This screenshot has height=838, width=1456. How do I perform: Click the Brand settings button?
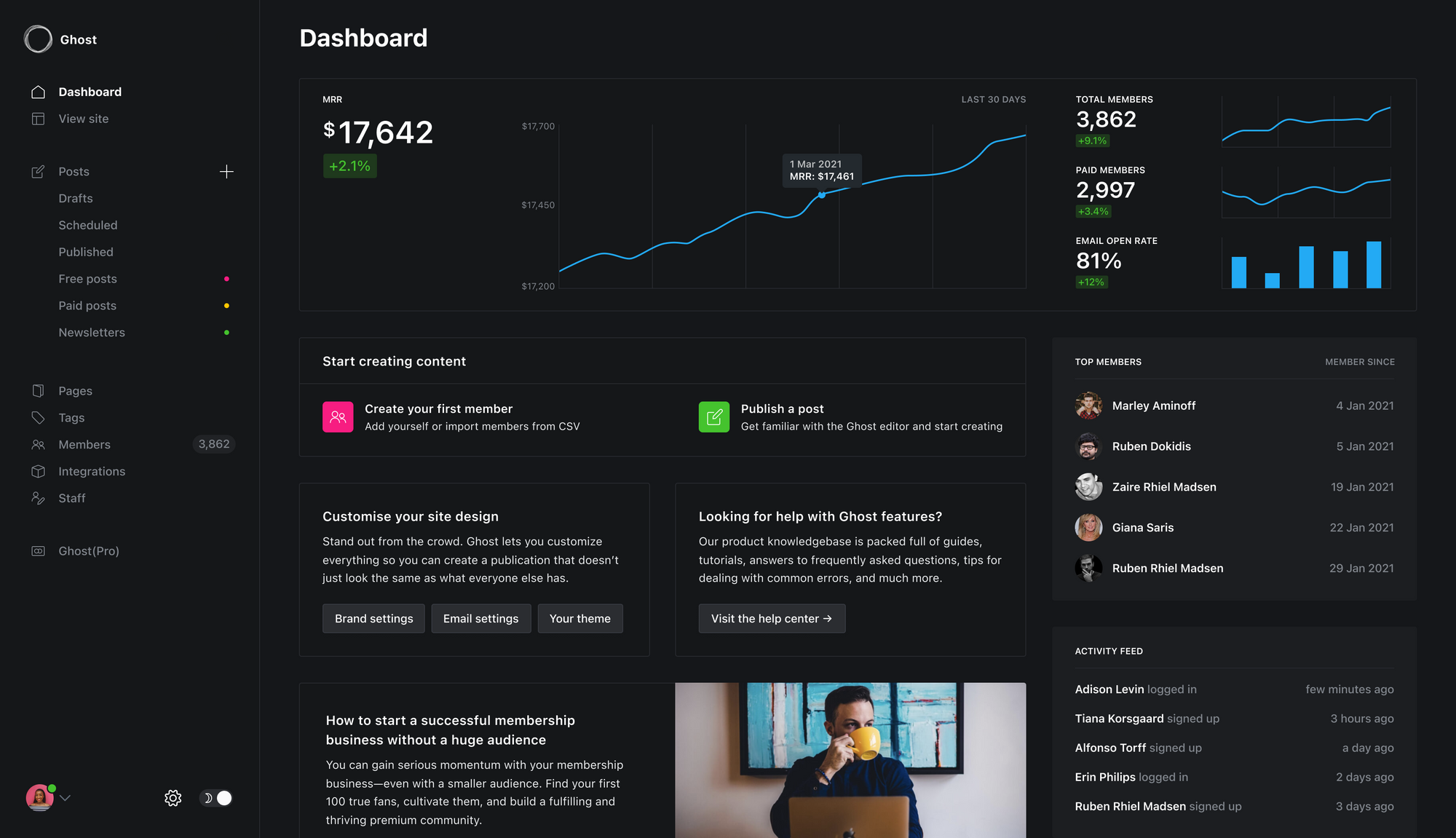374,618
